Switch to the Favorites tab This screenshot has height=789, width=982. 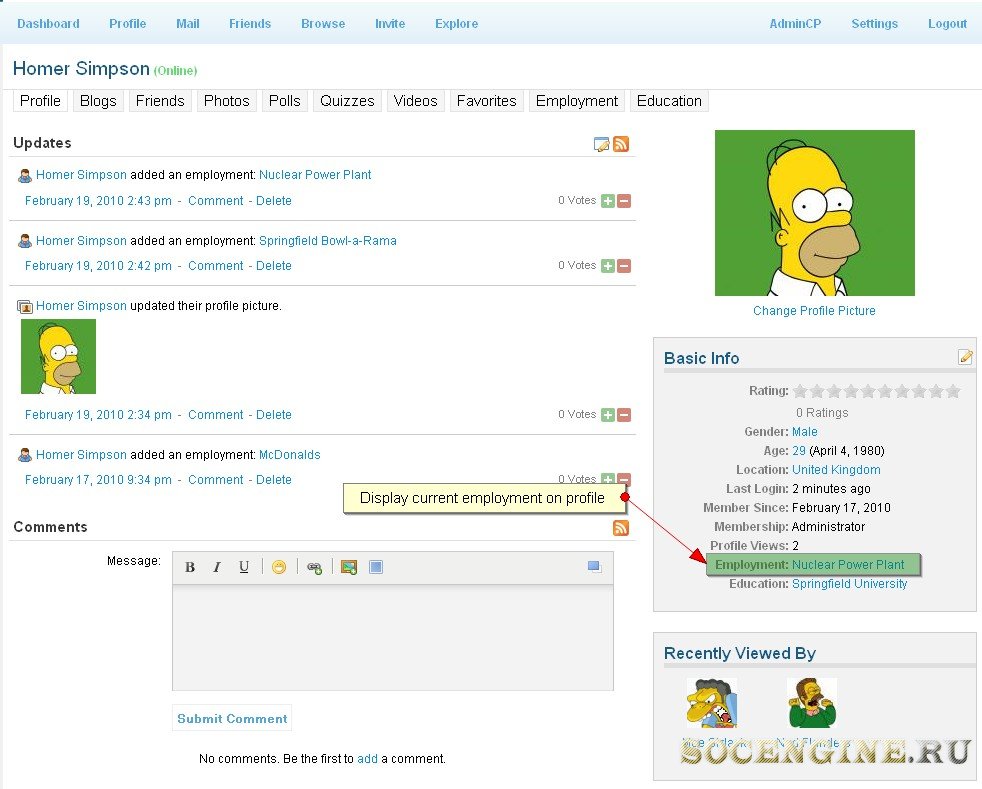[x=487, y=101]
